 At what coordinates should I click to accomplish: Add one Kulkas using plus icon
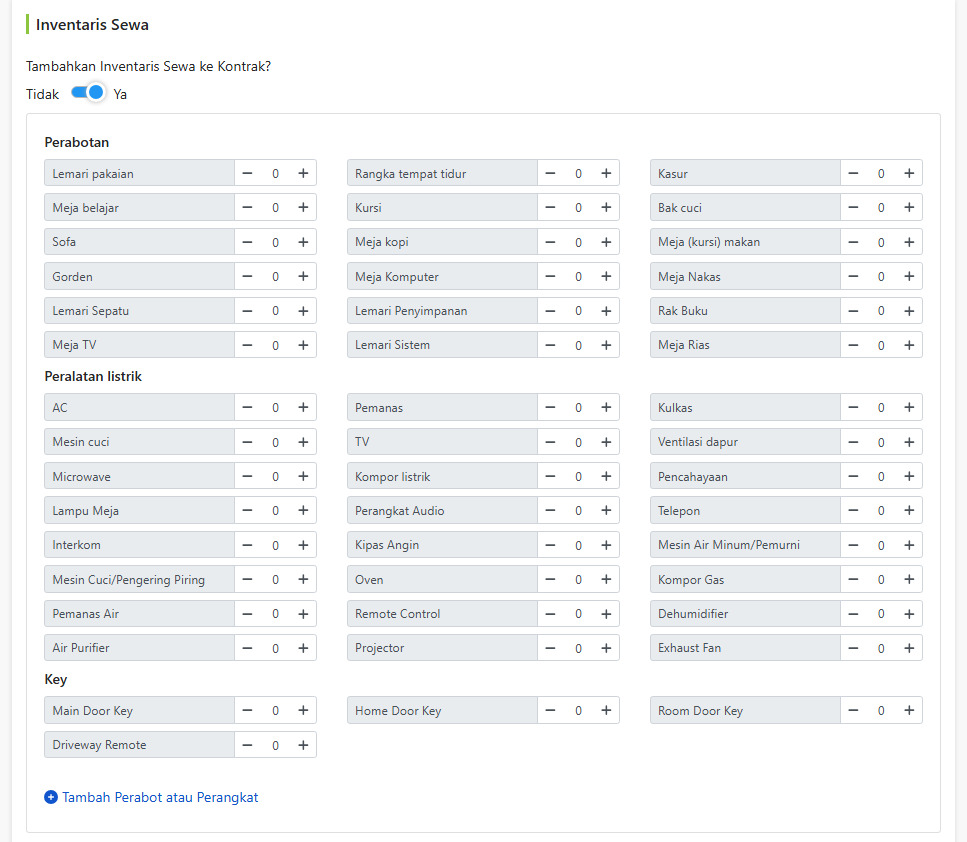pos(909,407)
